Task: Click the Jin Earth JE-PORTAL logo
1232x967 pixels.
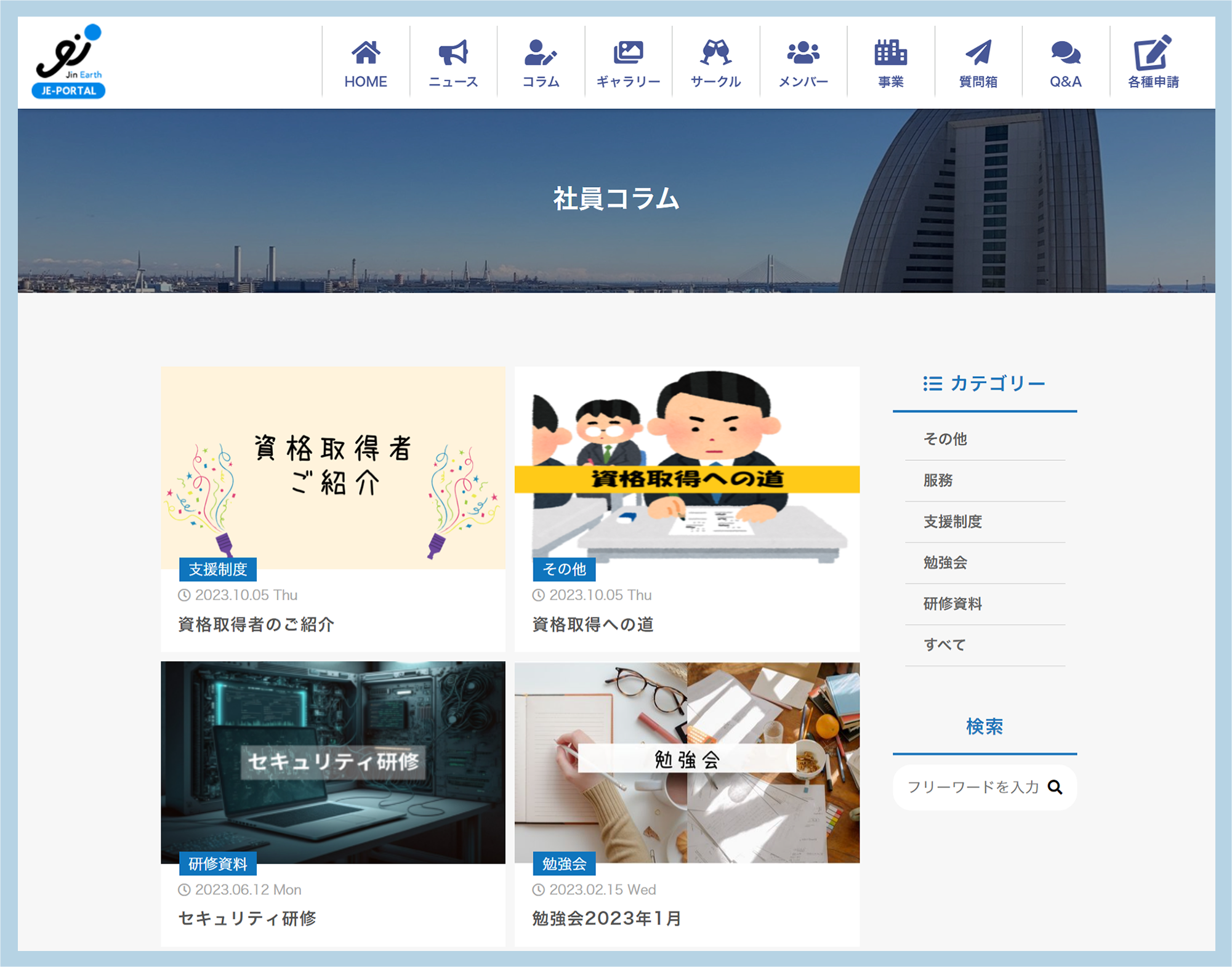Action: (68, 61)
